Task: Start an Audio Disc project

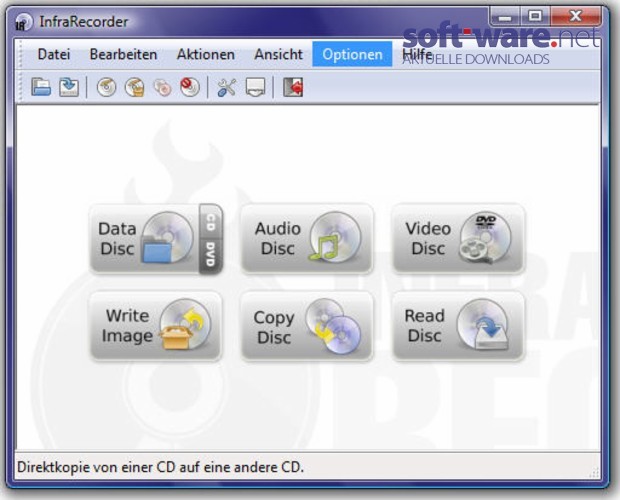Action: [307, 238]
